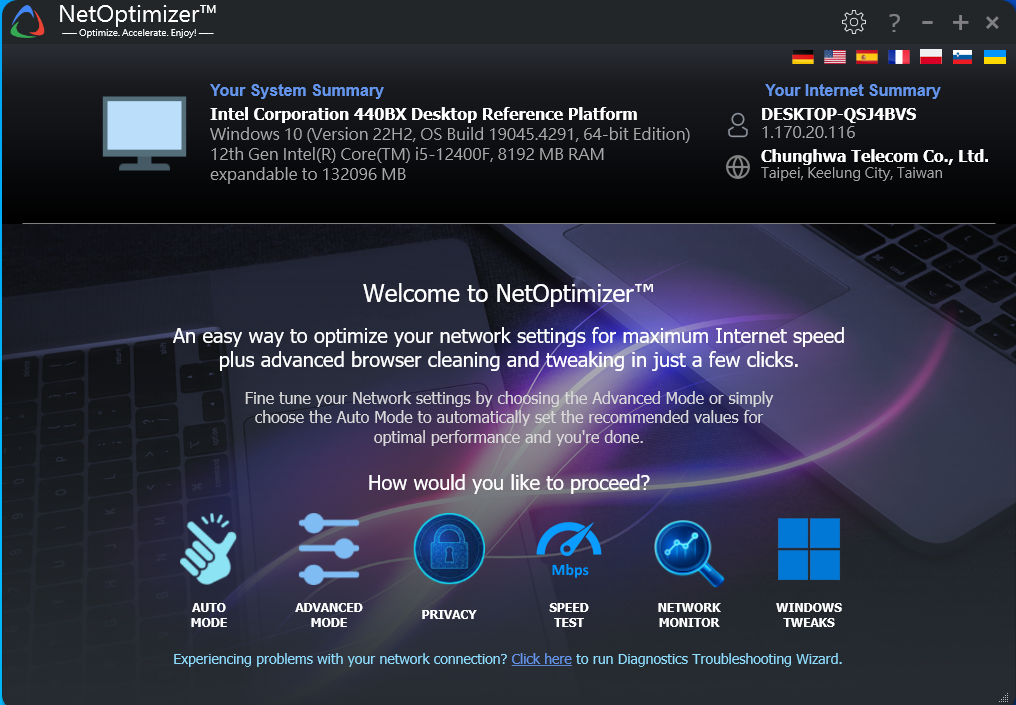Click the NetOptimizer logo in the title bar
The image size is (1016, 705).
click(27, 21)
